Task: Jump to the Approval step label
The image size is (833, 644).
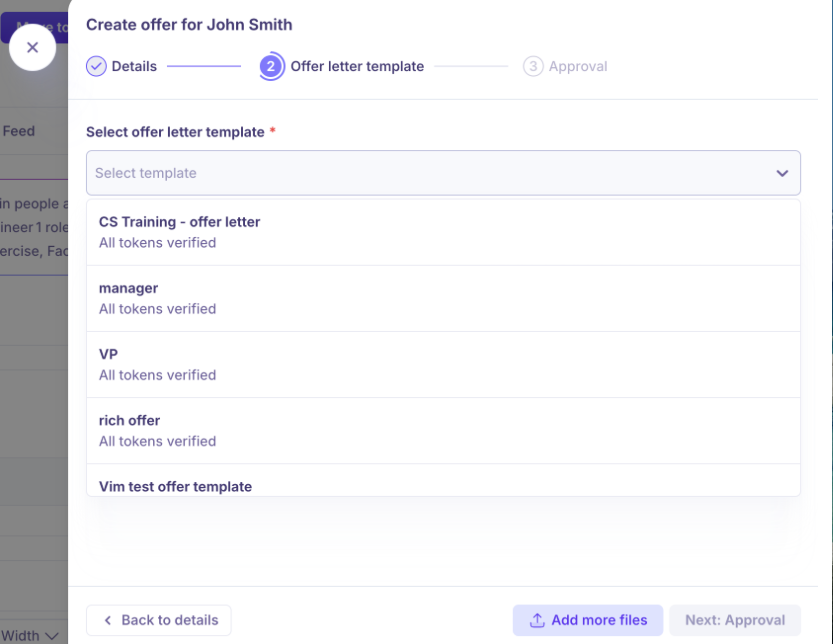Action: 578,66
